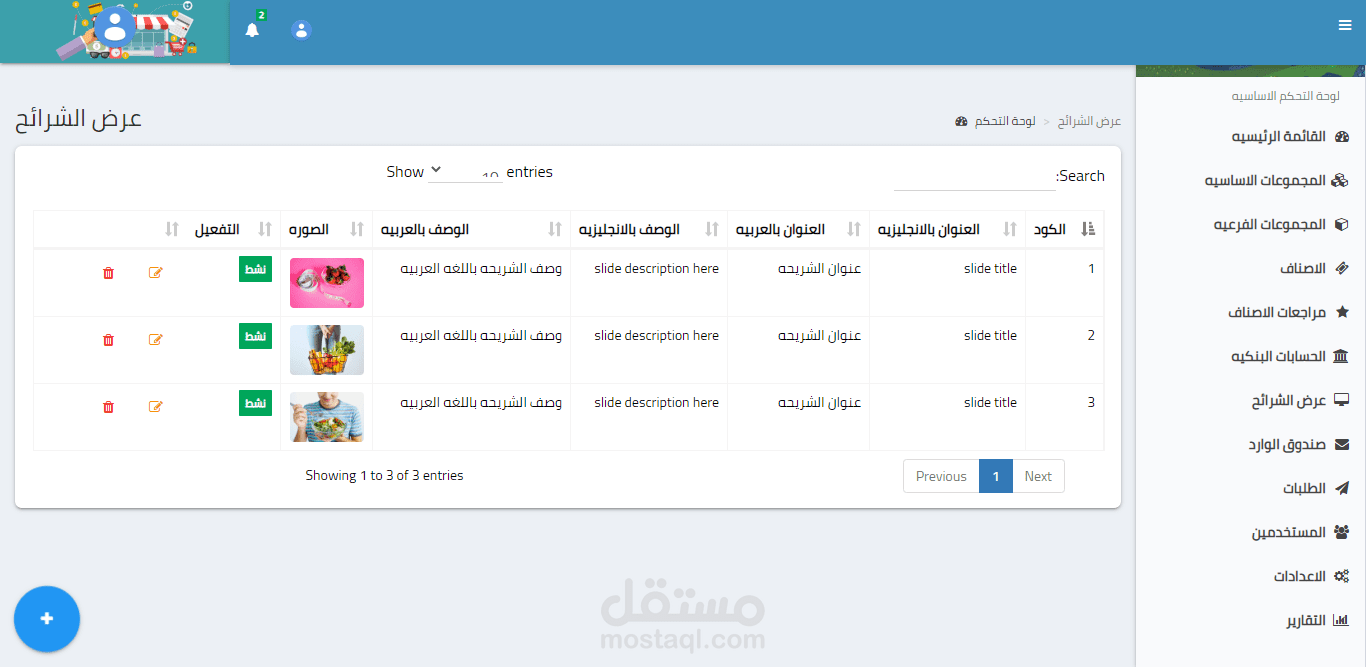Click inside the Search input field

975,176
